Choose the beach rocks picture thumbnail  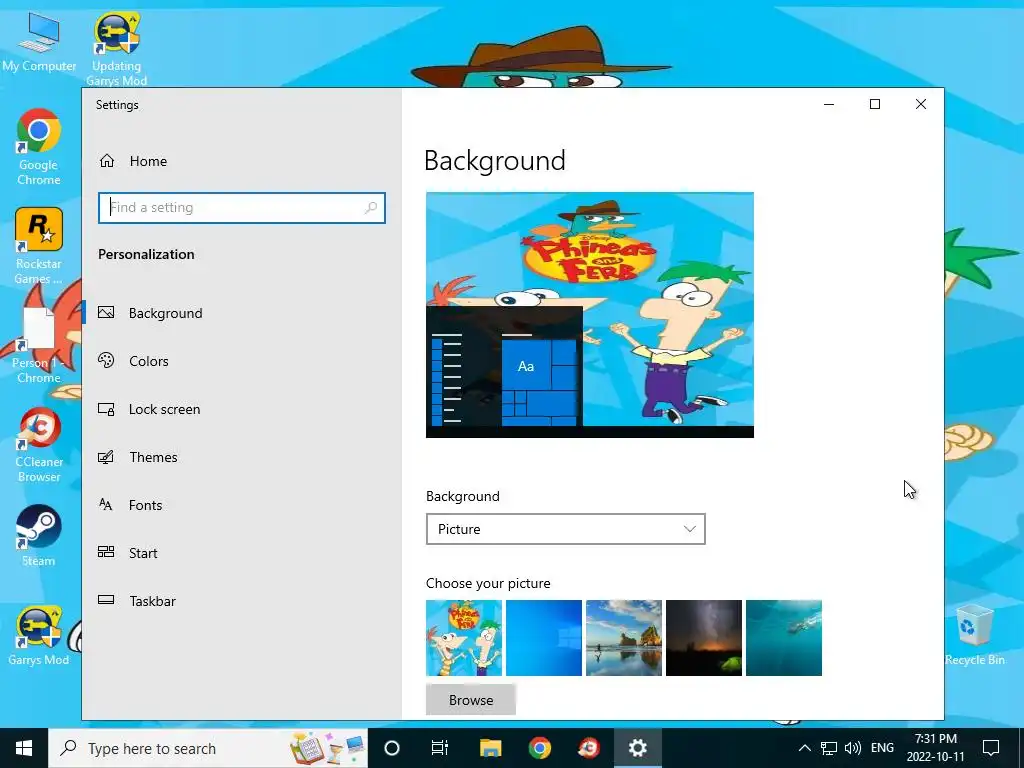coord(624,638)
